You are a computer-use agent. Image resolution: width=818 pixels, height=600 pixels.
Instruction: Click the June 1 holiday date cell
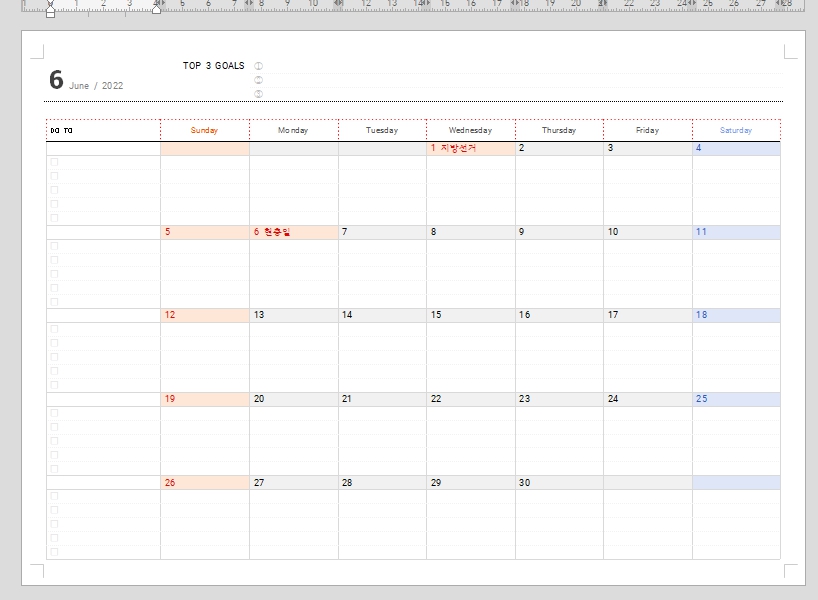pyautogui.click(x=471, y=148)
